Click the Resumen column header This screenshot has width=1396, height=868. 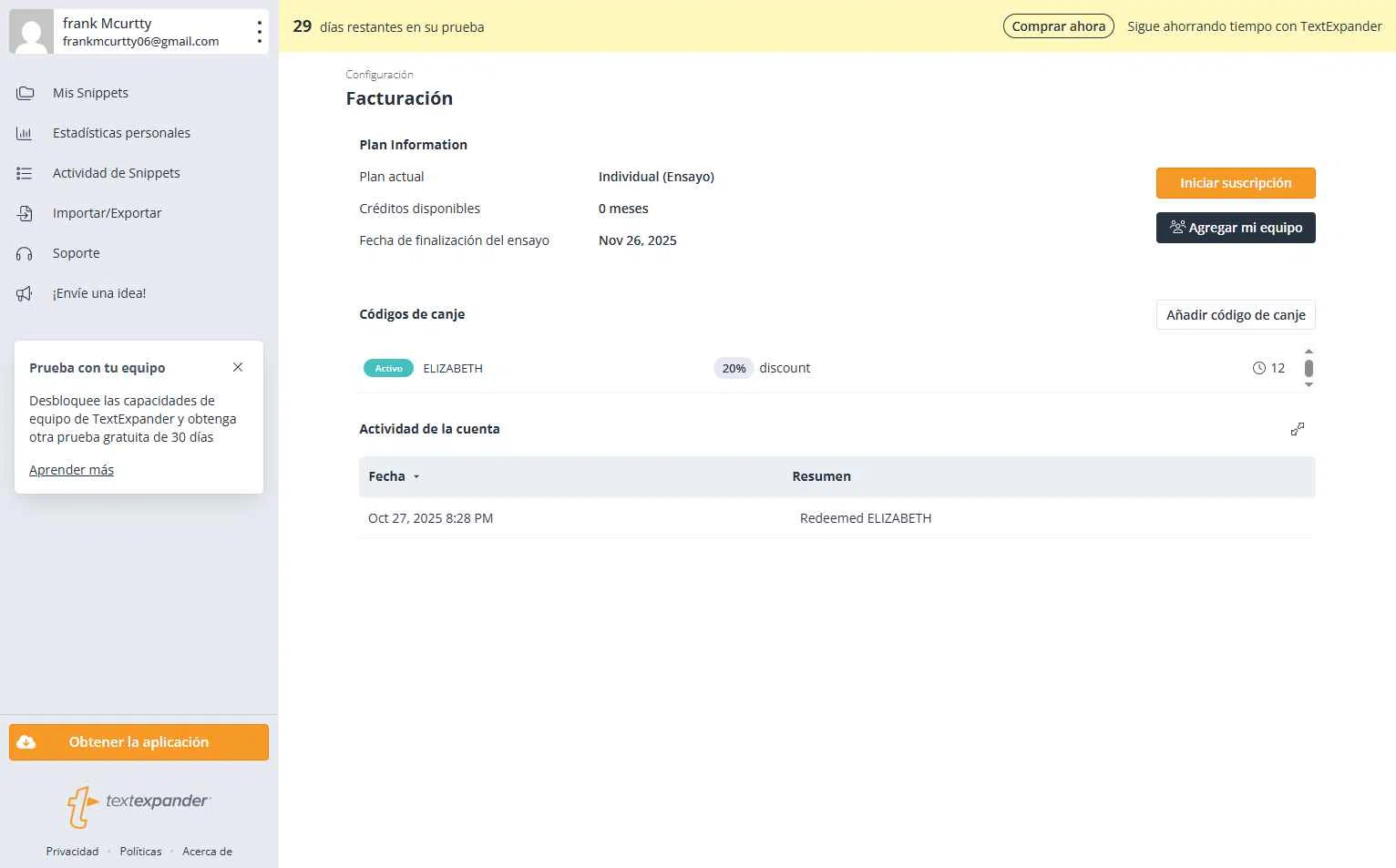point(821,476)
